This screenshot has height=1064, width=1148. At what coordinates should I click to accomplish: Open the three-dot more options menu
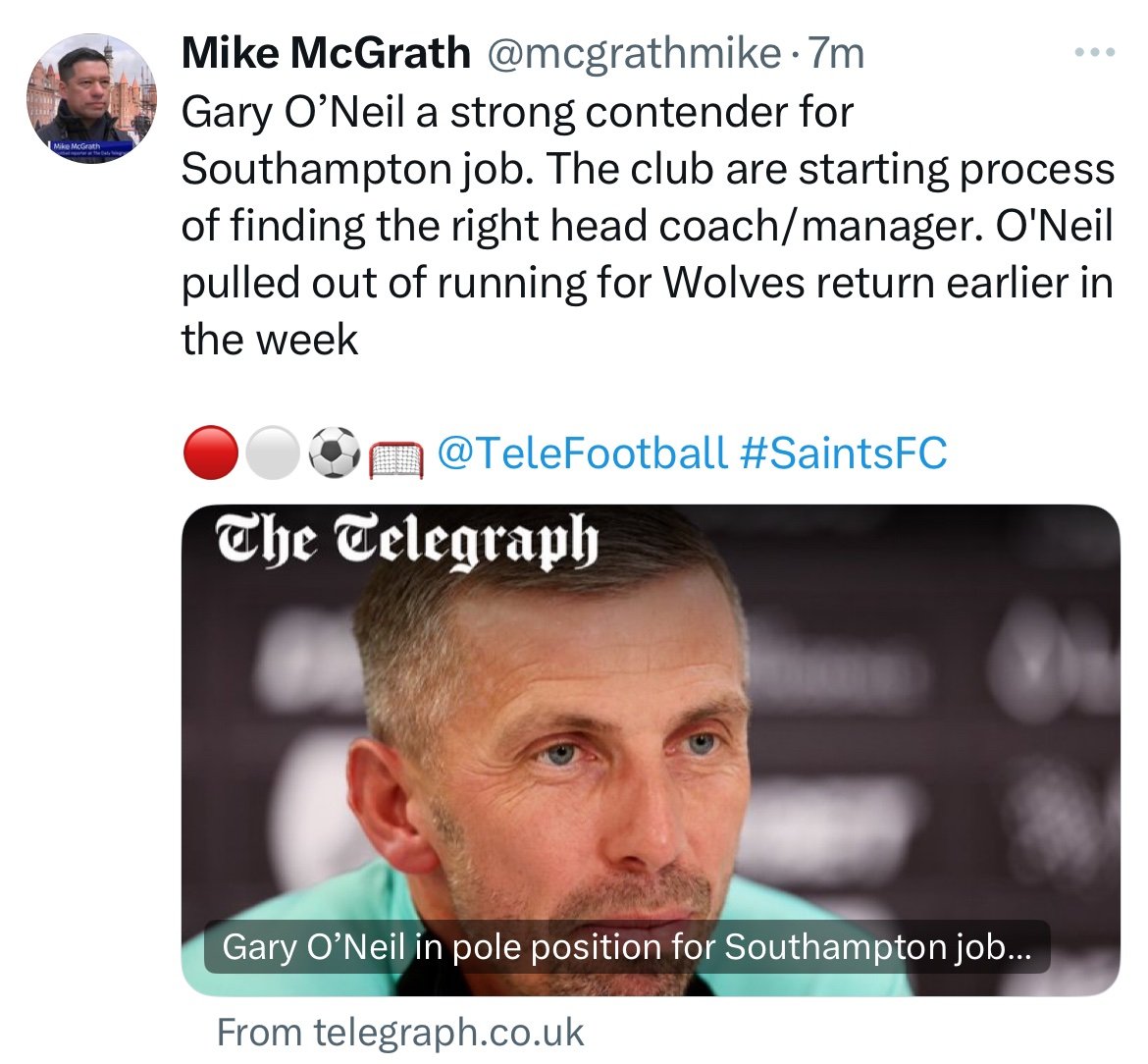point(1096,53)
